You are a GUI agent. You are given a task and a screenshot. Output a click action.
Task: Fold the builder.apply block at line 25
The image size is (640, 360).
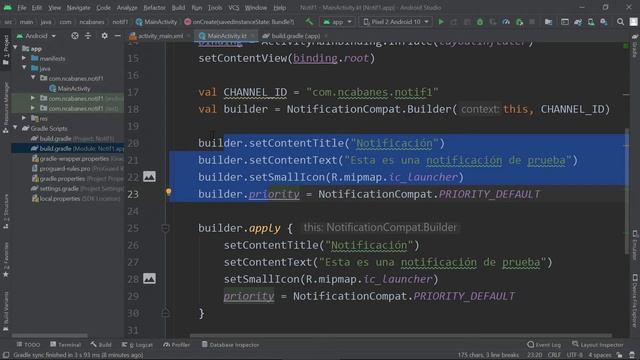click(165, 228)
